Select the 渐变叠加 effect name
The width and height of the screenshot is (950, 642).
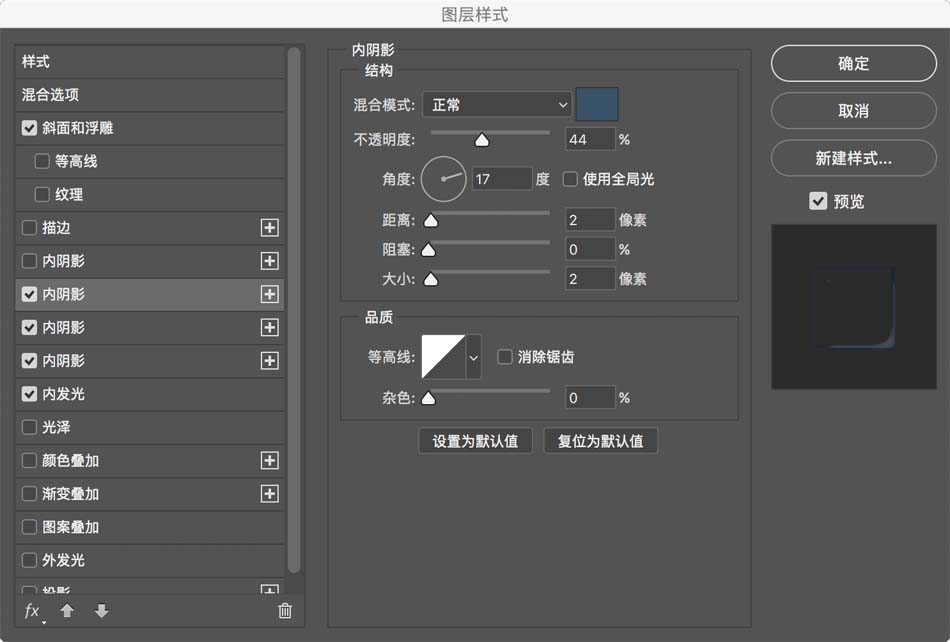[x=70, y=494]
